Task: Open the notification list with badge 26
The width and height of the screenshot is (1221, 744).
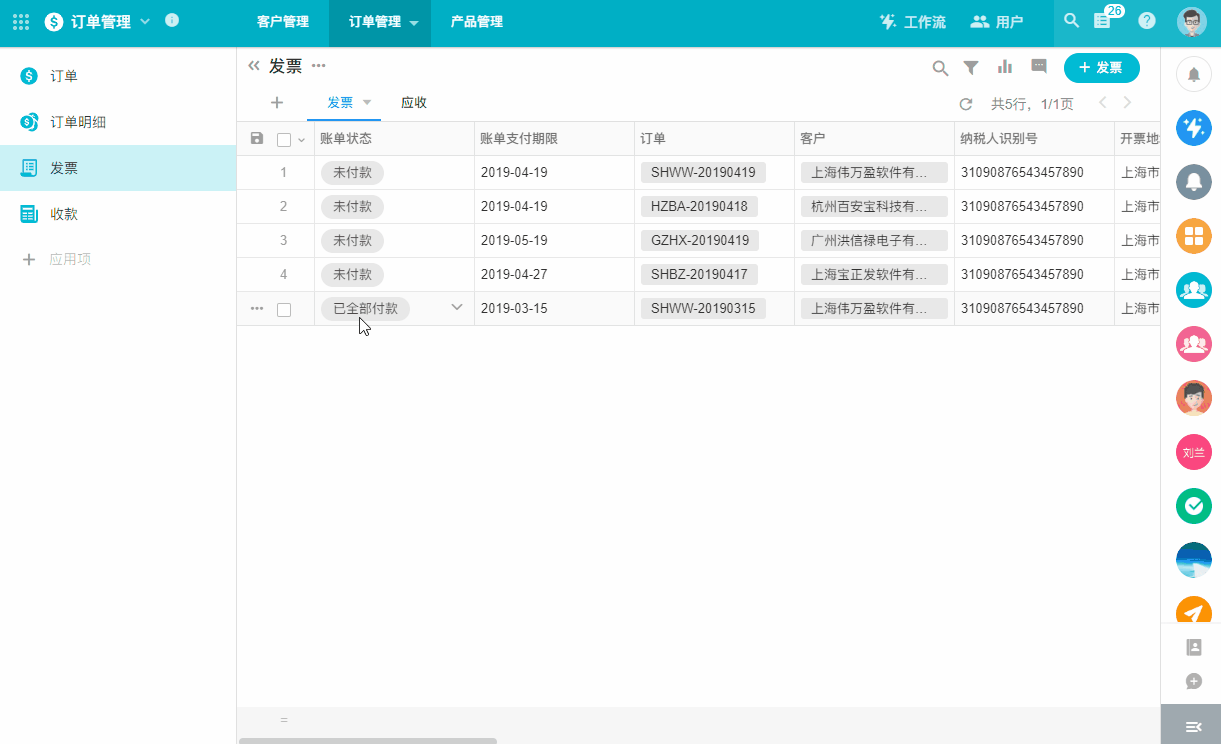Action: [1103, 21]
